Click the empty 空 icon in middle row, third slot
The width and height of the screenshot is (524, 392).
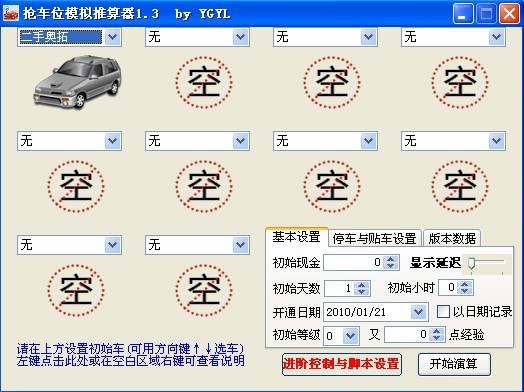coord(332,186)
